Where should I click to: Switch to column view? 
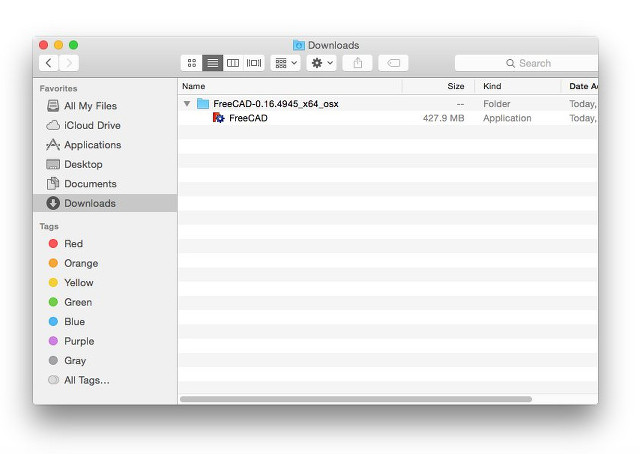coord(233,63)
